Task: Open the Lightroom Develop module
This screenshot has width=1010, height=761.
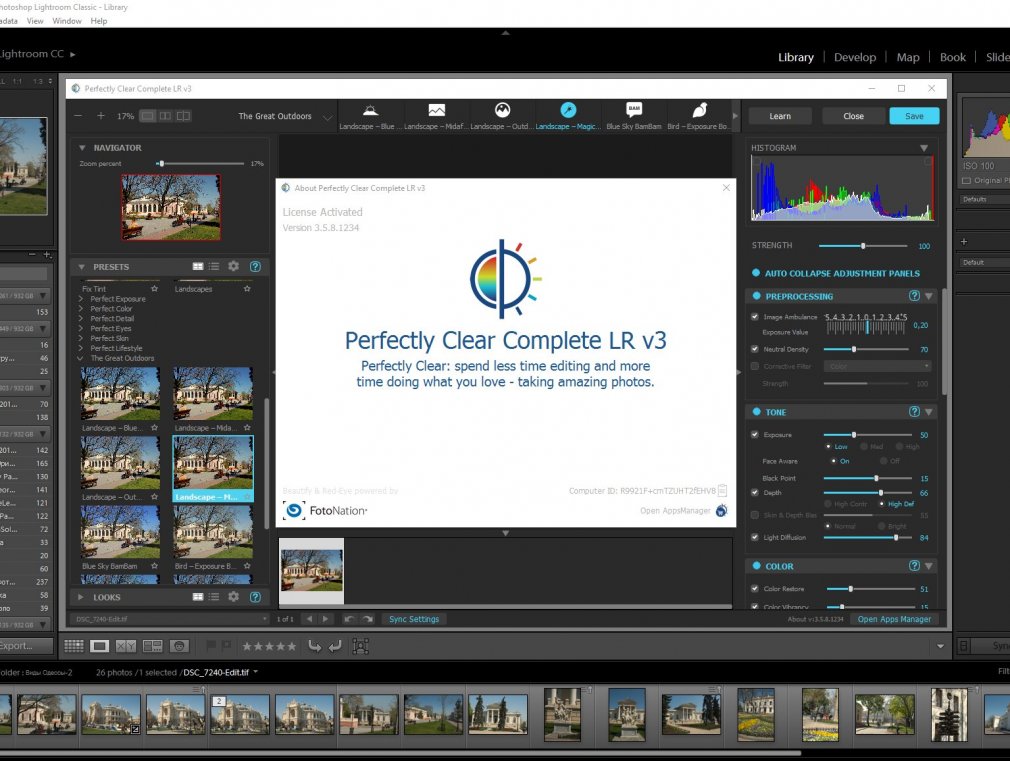Action: pos(855,57)
